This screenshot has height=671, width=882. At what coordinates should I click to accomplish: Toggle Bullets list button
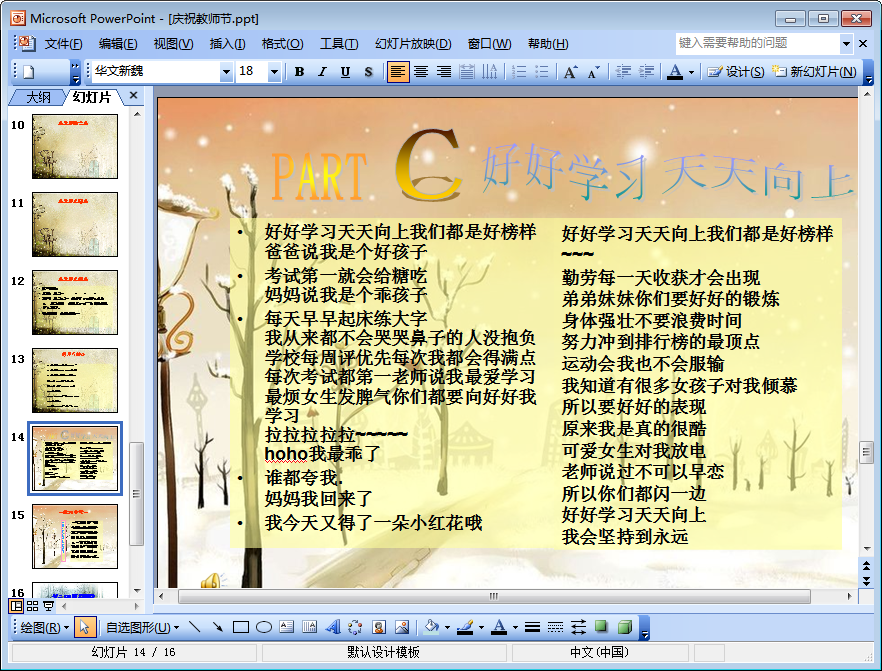click(542, 72)
